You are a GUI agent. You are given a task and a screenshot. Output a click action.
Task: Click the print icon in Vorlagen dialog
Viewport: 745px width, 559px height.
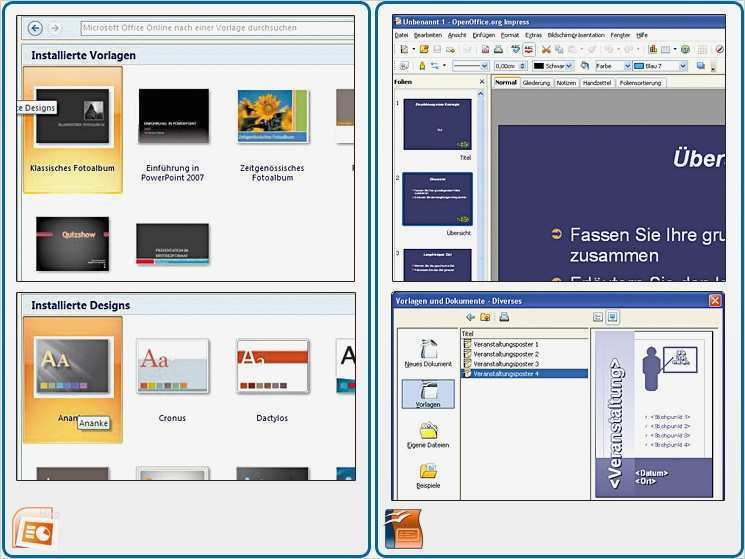(504, 317)
